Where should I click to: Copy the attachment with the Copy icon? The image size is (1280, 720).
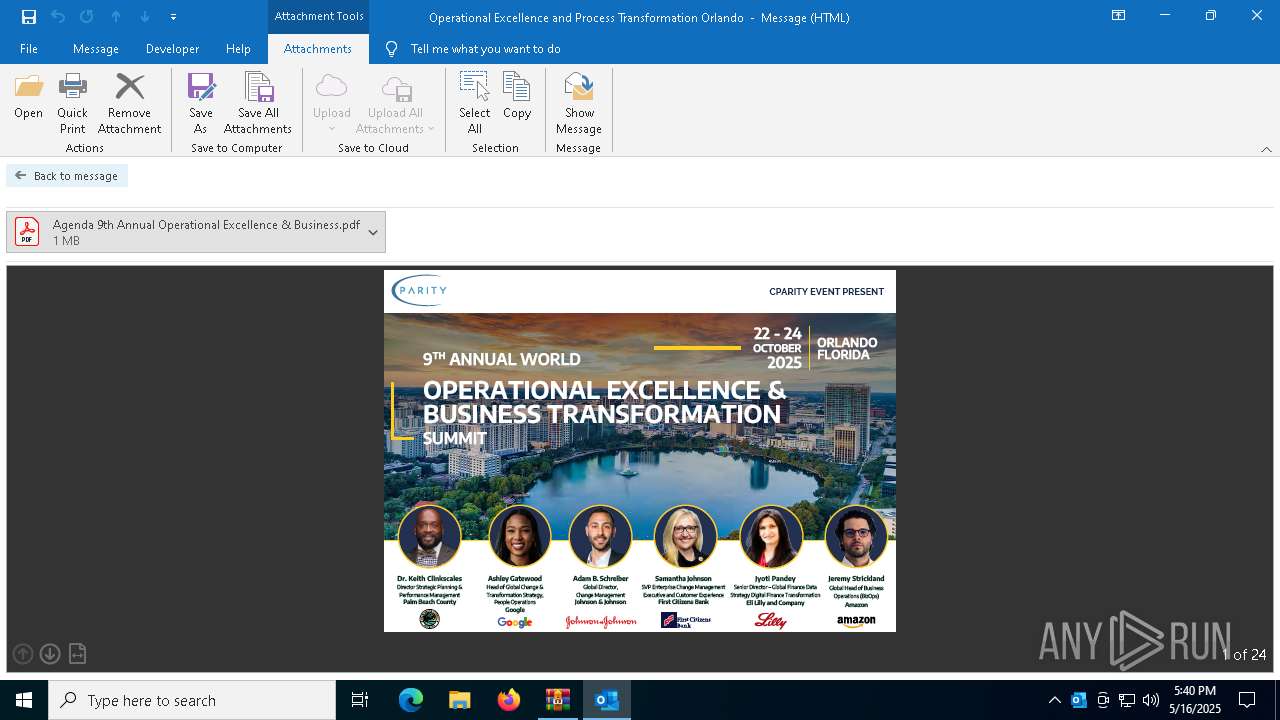[x=517, y=97]
